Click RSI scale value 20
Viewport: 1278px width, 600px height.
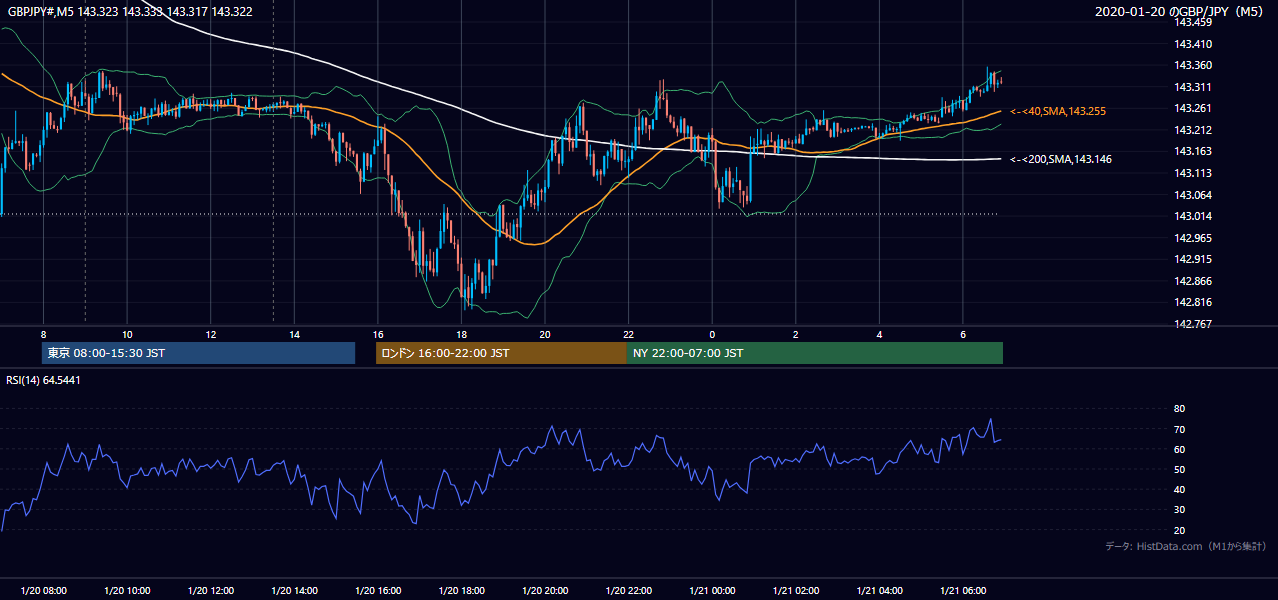pos(1179,530)
